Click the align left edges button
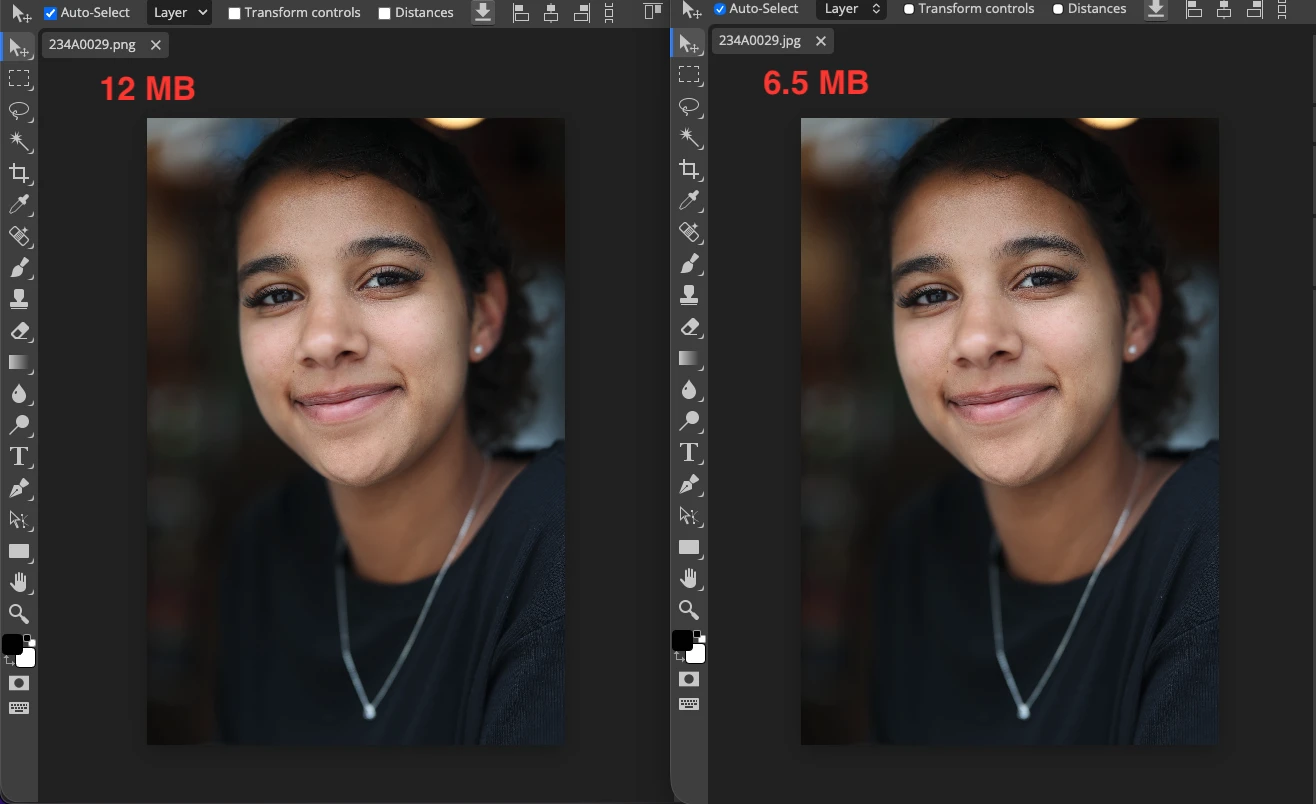 click(x=520, y=13)
